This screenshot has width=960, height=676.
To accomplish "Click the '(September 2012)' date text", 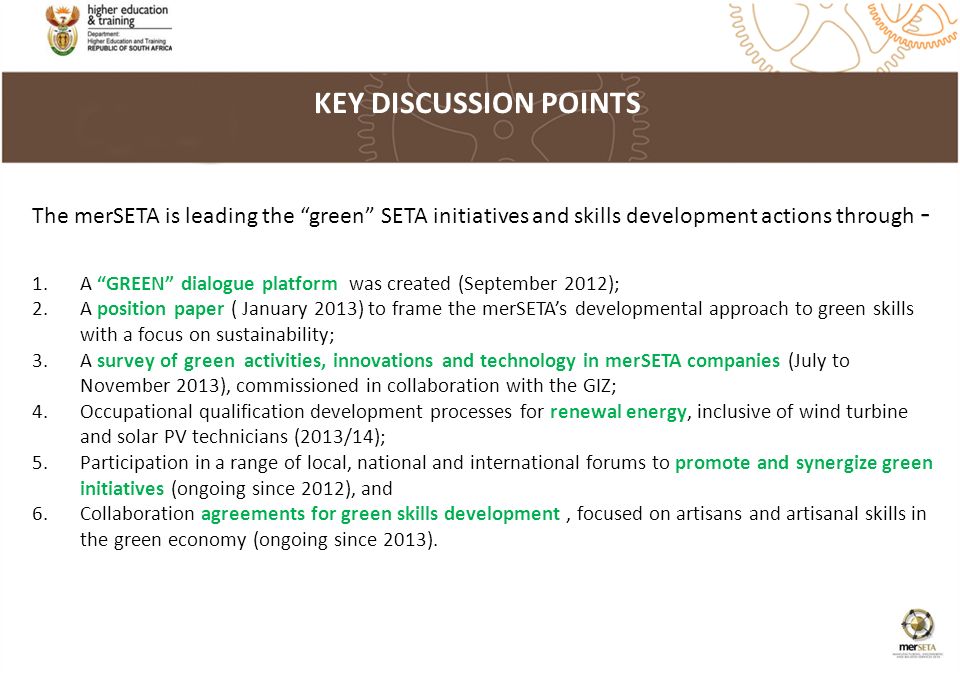I will coord(538,284).
